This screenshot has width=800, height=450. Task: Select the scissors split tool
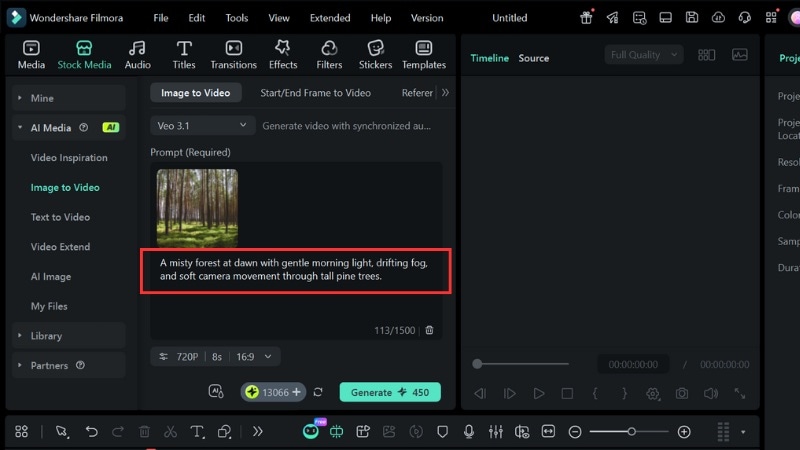170,432
